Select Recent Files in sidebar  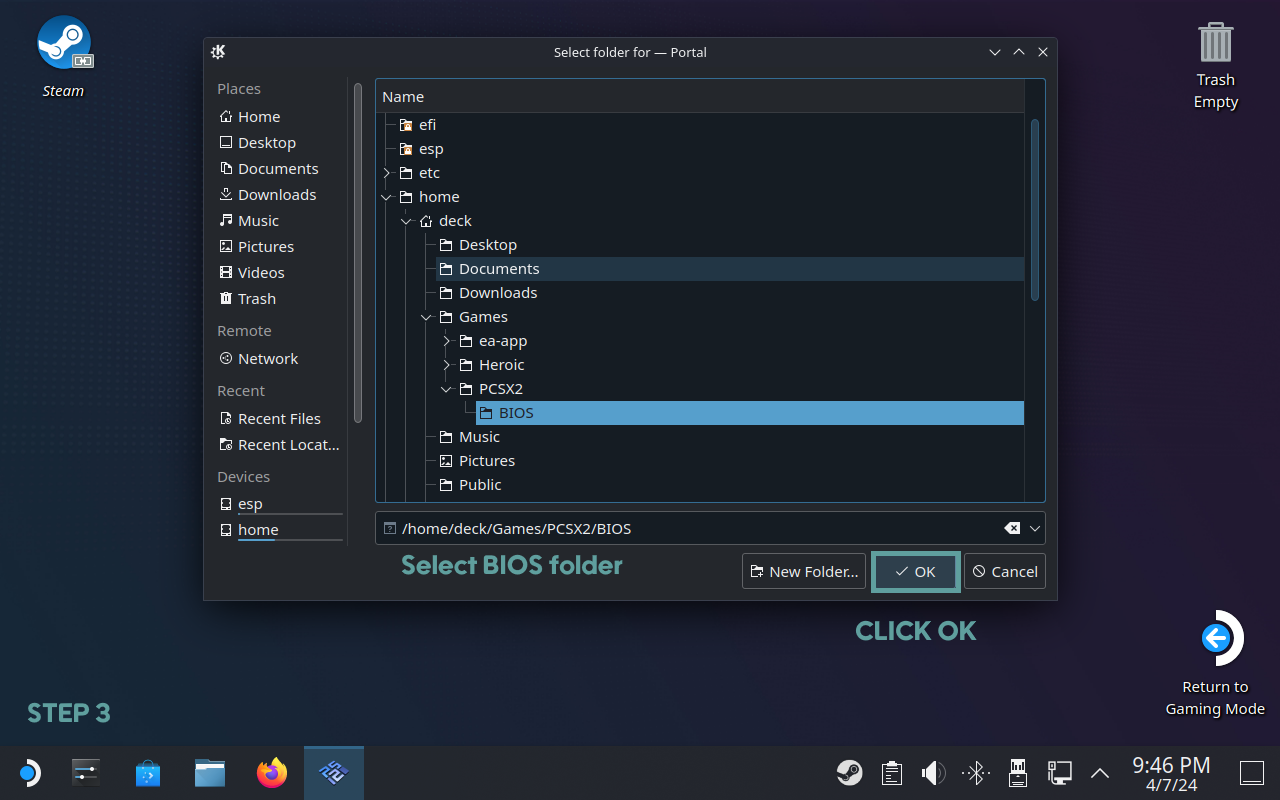(279, 419)
